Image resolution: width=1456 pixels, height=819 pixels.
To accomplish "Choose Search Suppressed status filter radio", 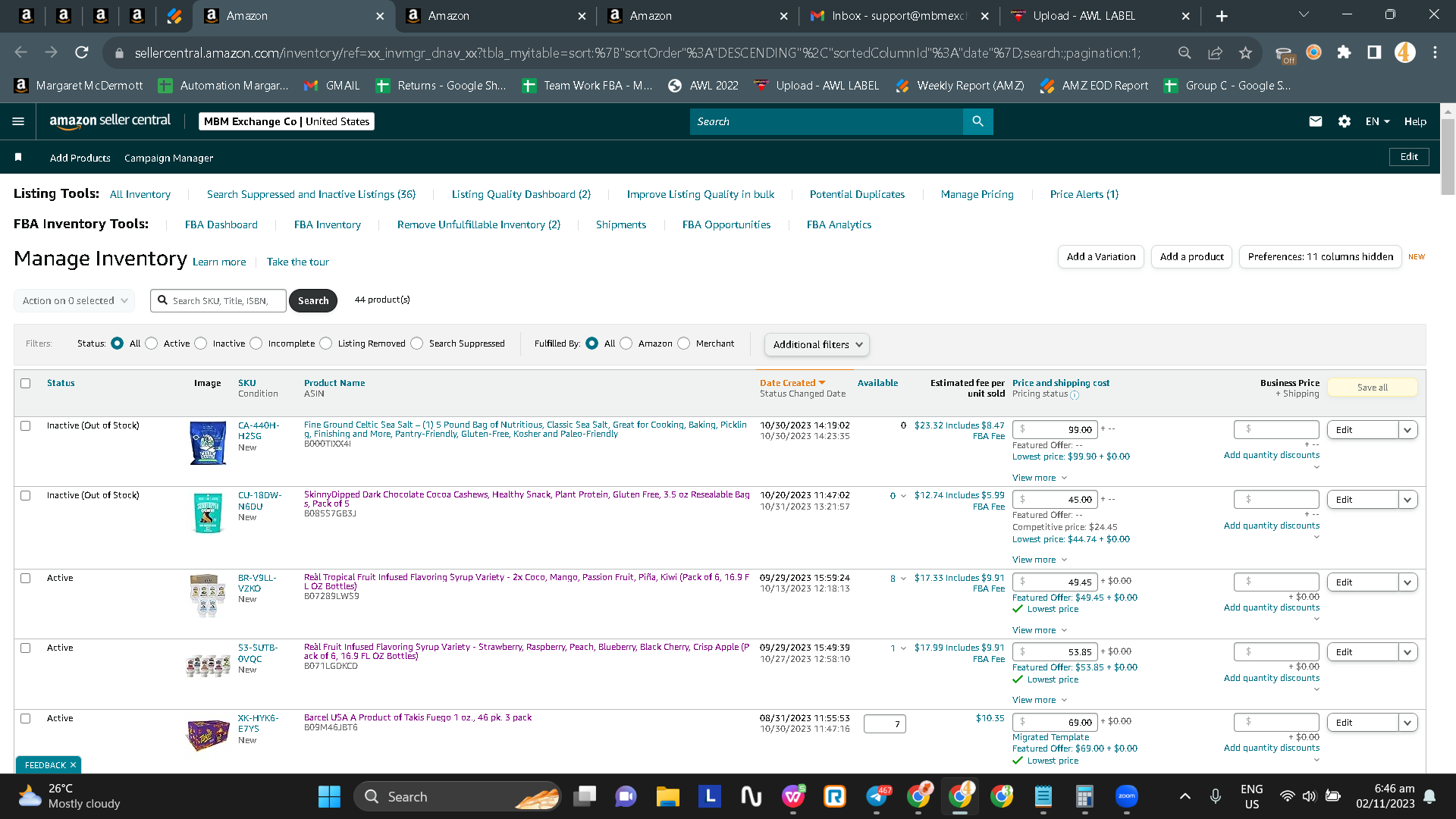I will 417,344.
